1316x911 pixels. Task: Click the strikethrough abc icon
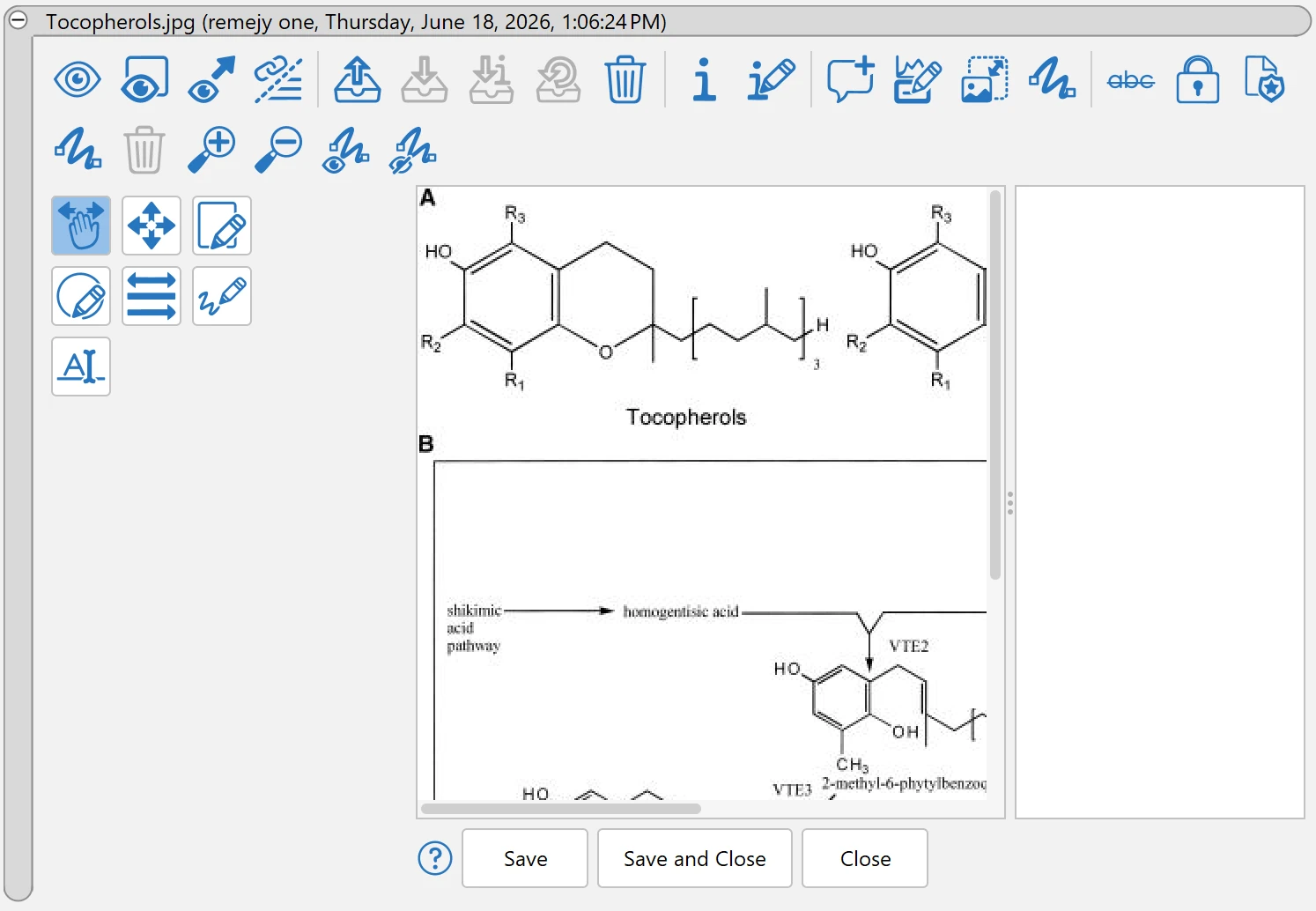pos(1131,81)
